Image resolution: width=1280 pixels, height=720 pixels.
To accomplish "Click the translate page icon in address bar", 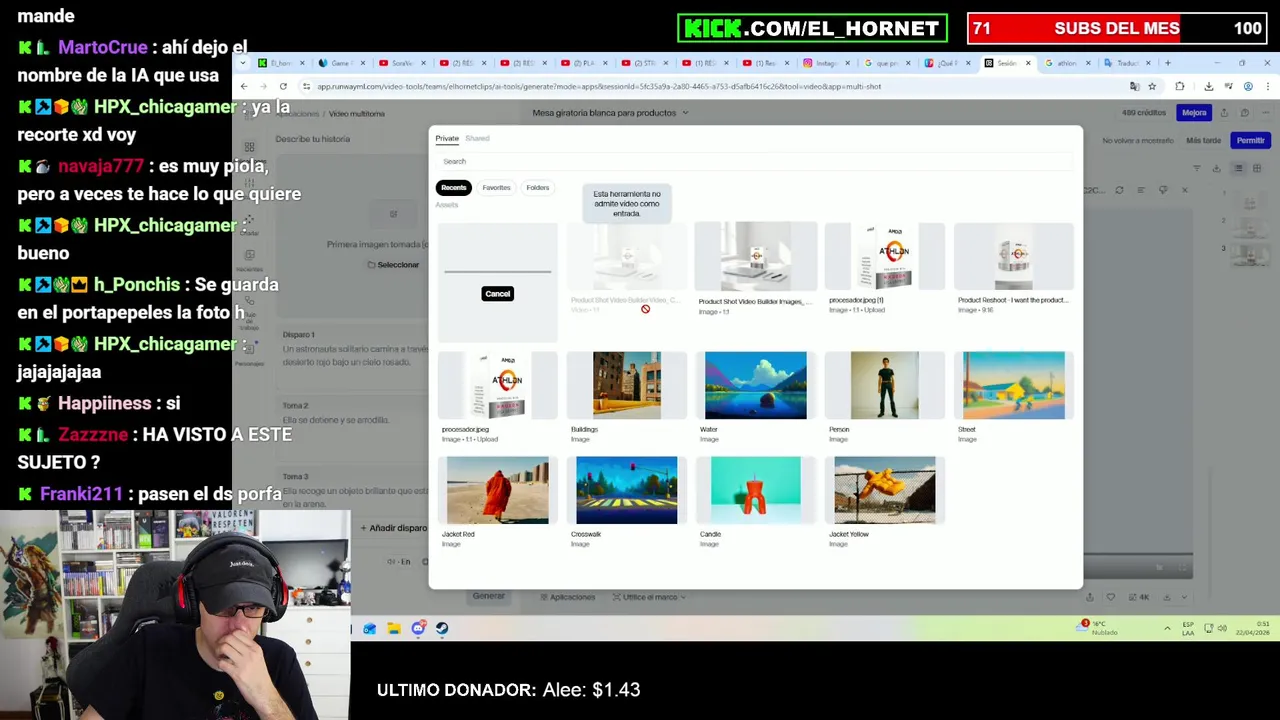I will (x=1134, y=87).
